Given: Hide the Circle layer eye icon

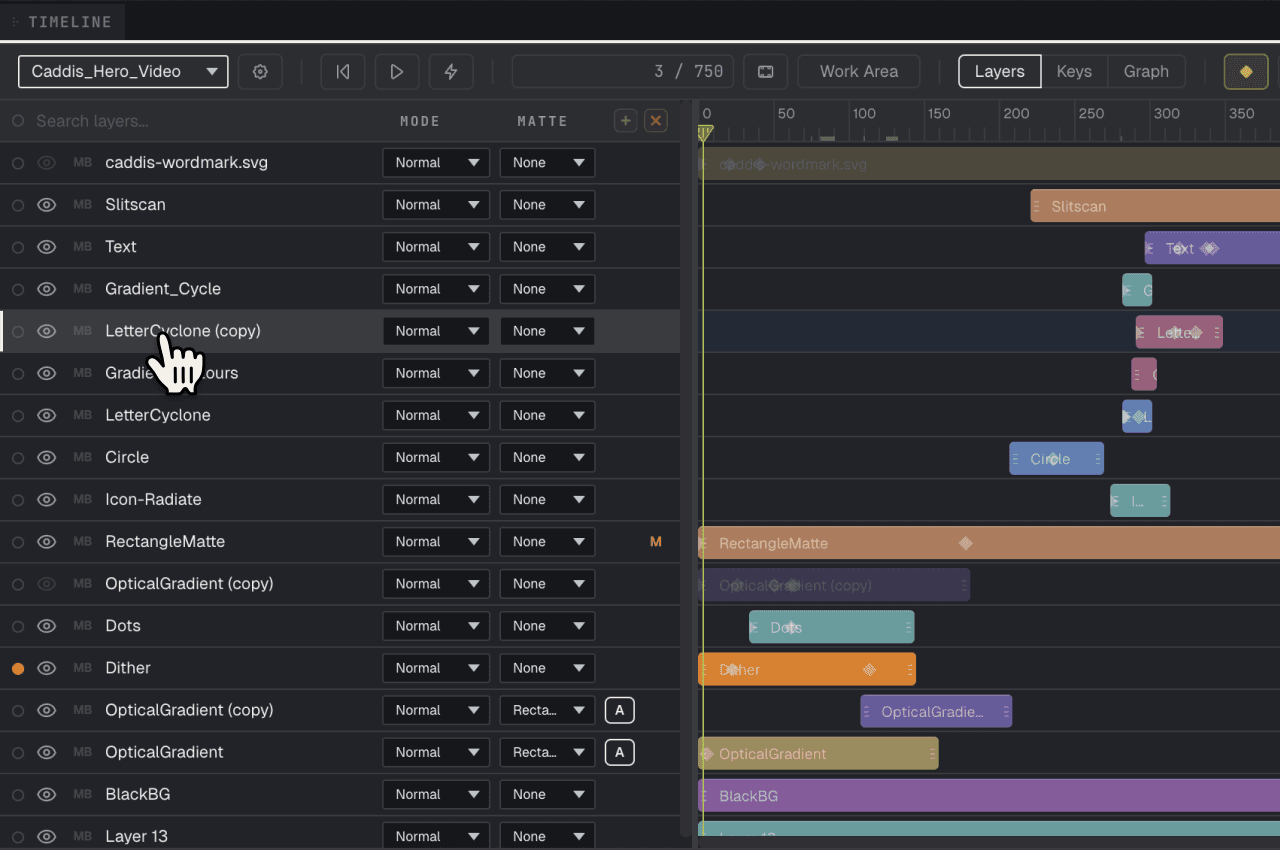Looking at the screenshot, I should 46,457.
